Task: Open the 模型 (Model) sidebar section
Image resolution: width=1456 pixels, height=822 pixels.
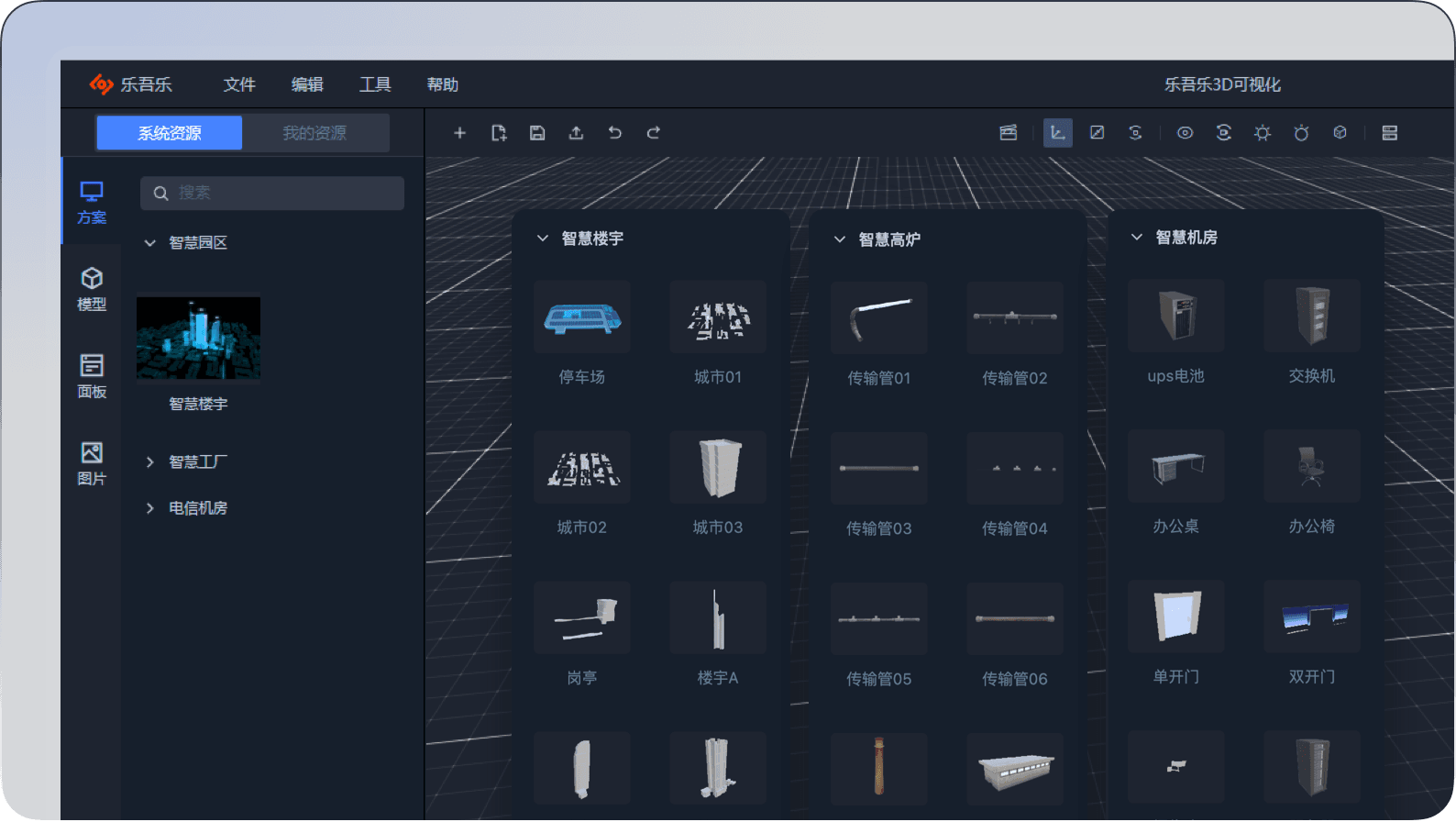Action: pos(92,289)
